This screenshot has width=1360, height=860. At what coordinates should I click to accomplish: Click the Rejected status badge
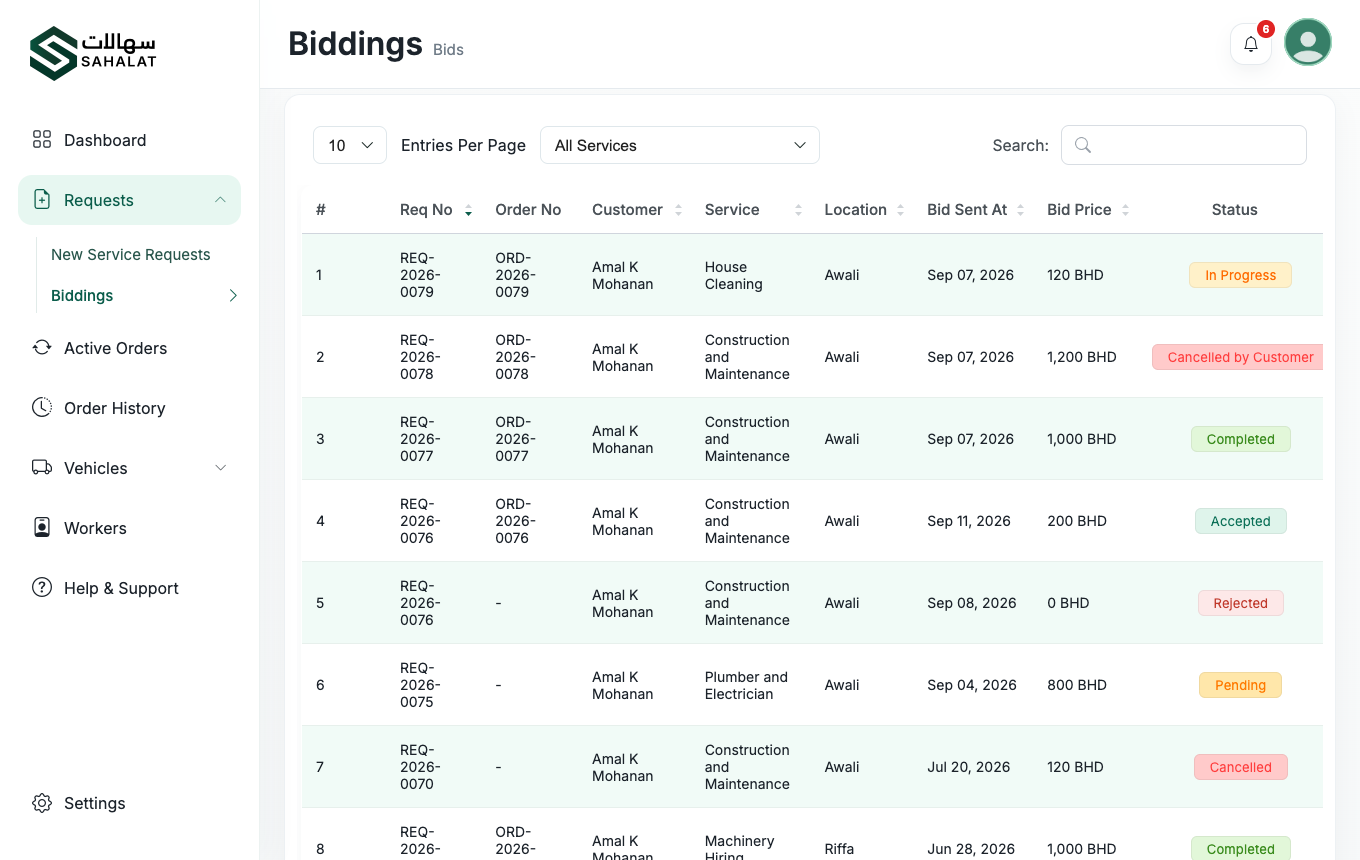point(1240,603)
